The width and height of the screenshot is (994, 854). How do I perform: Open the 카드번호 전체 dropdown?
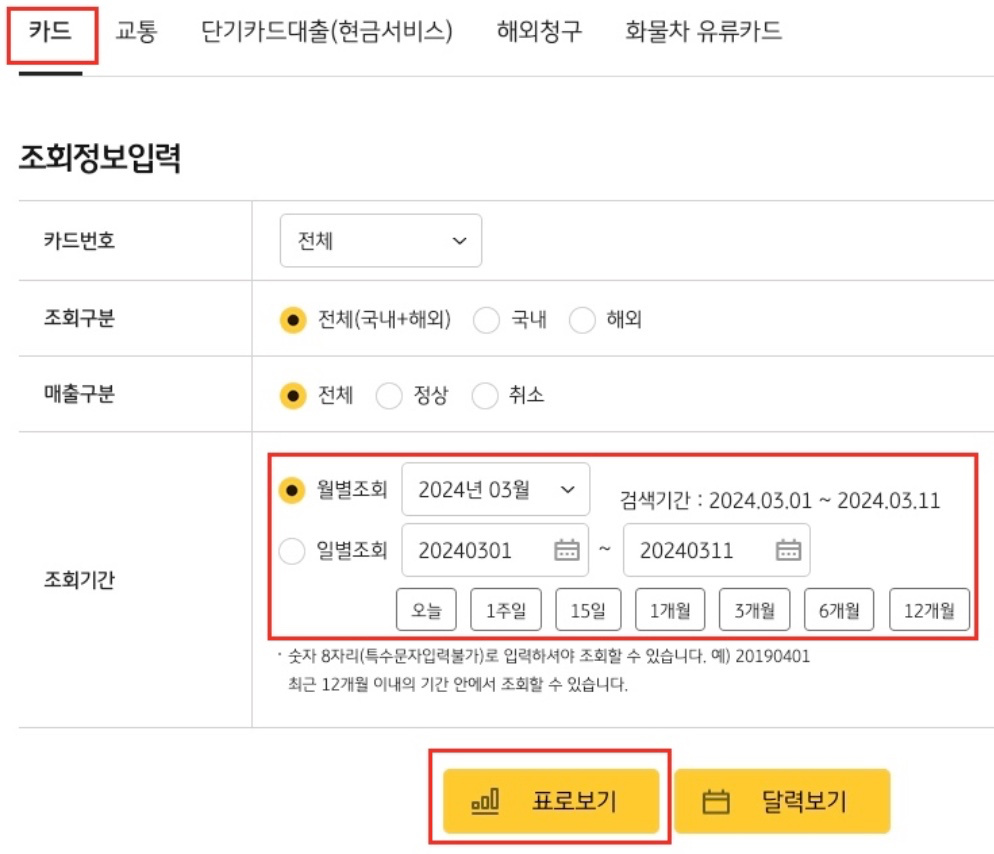coord(380,240)
